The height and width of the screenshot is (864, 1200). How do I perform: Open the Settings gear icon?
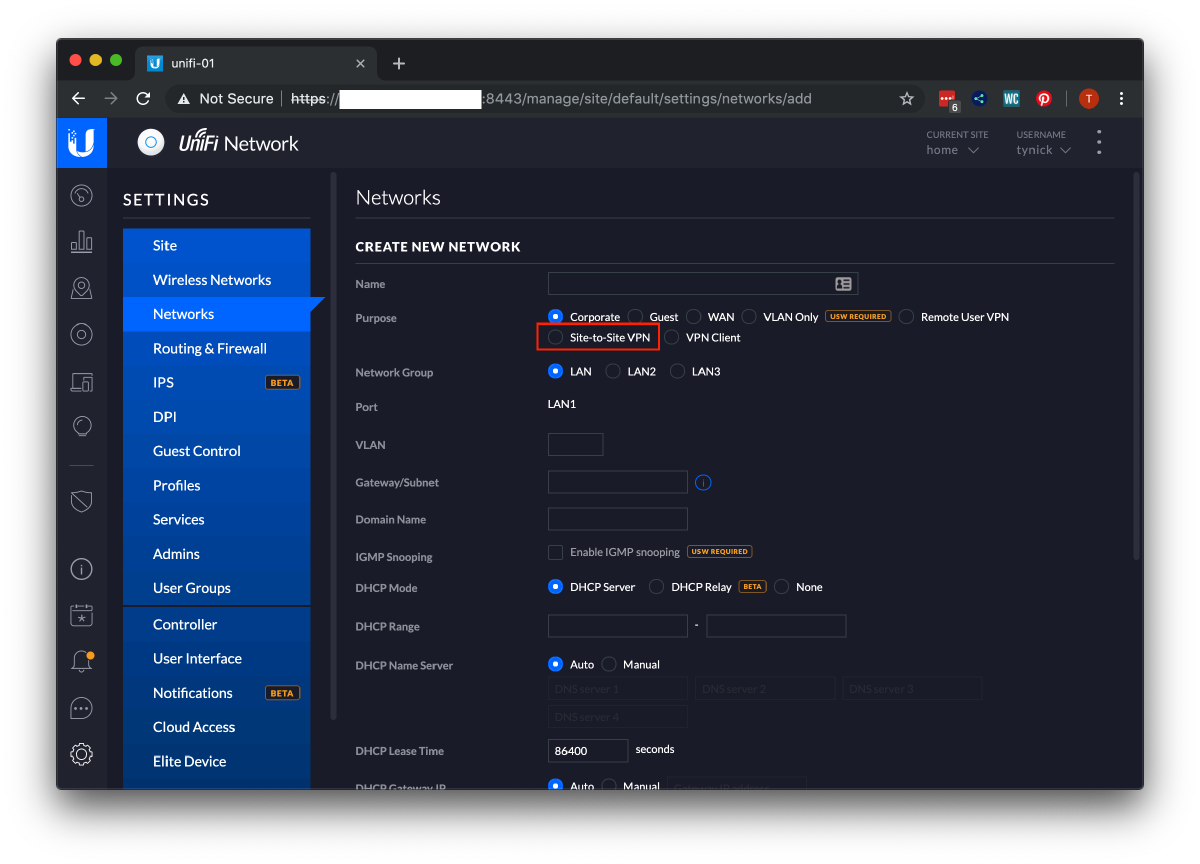click(82, 754)
